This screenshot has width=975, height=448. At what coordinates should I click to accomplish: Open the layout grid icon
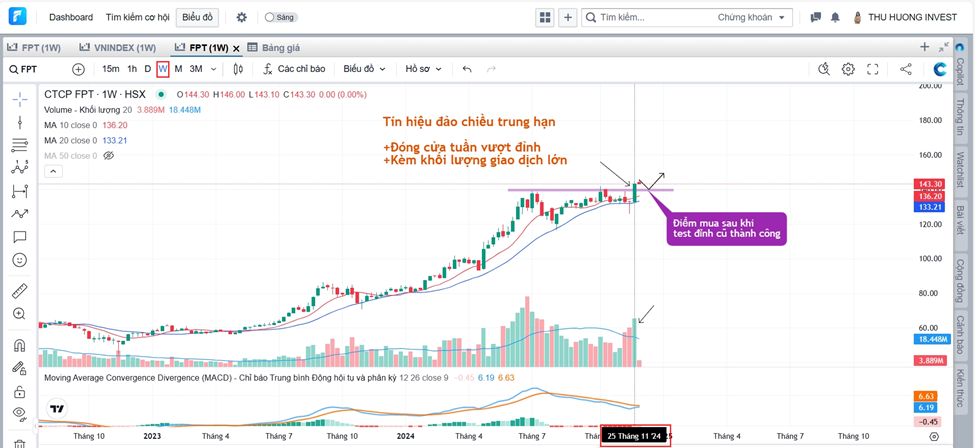point(545,17)
